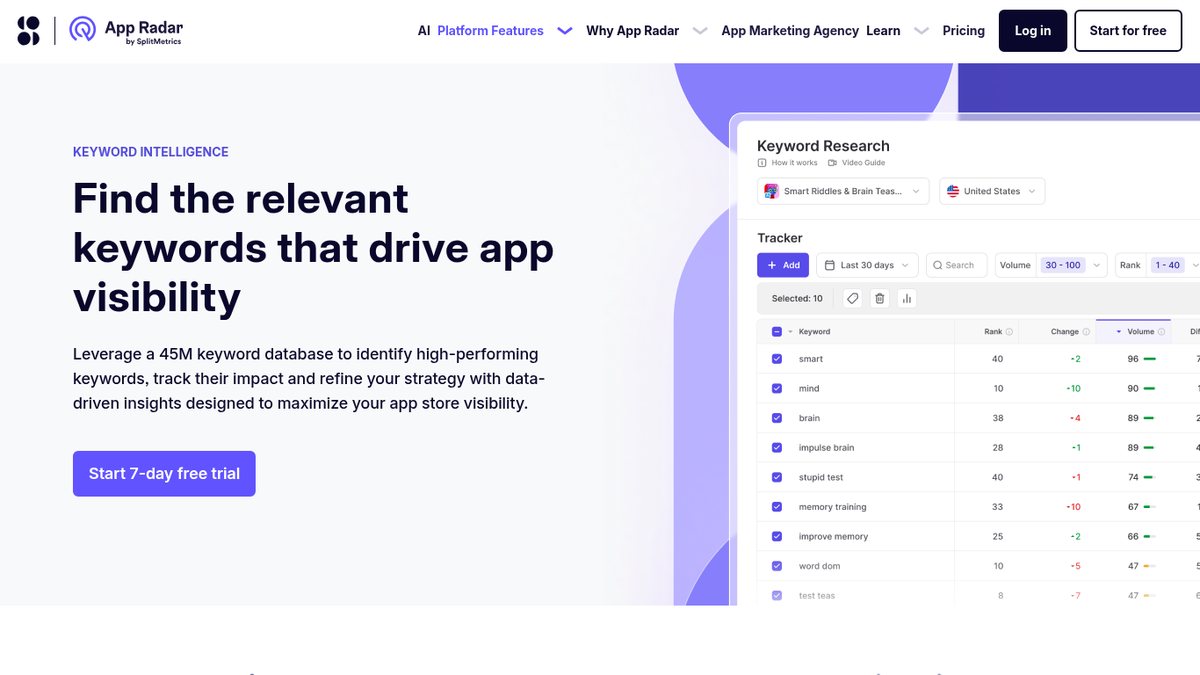
Task: Open the App Radar home logo
Action: point(126,31)
